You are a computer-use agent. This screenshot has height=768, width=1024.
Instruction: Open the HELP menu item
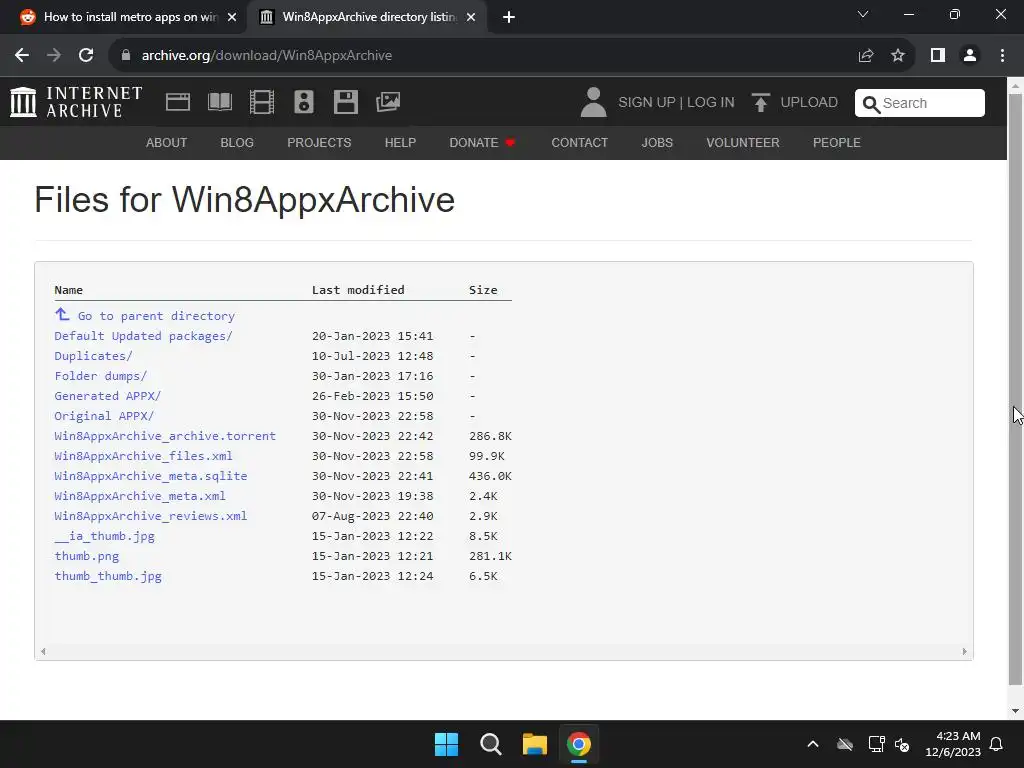[400, 142]
